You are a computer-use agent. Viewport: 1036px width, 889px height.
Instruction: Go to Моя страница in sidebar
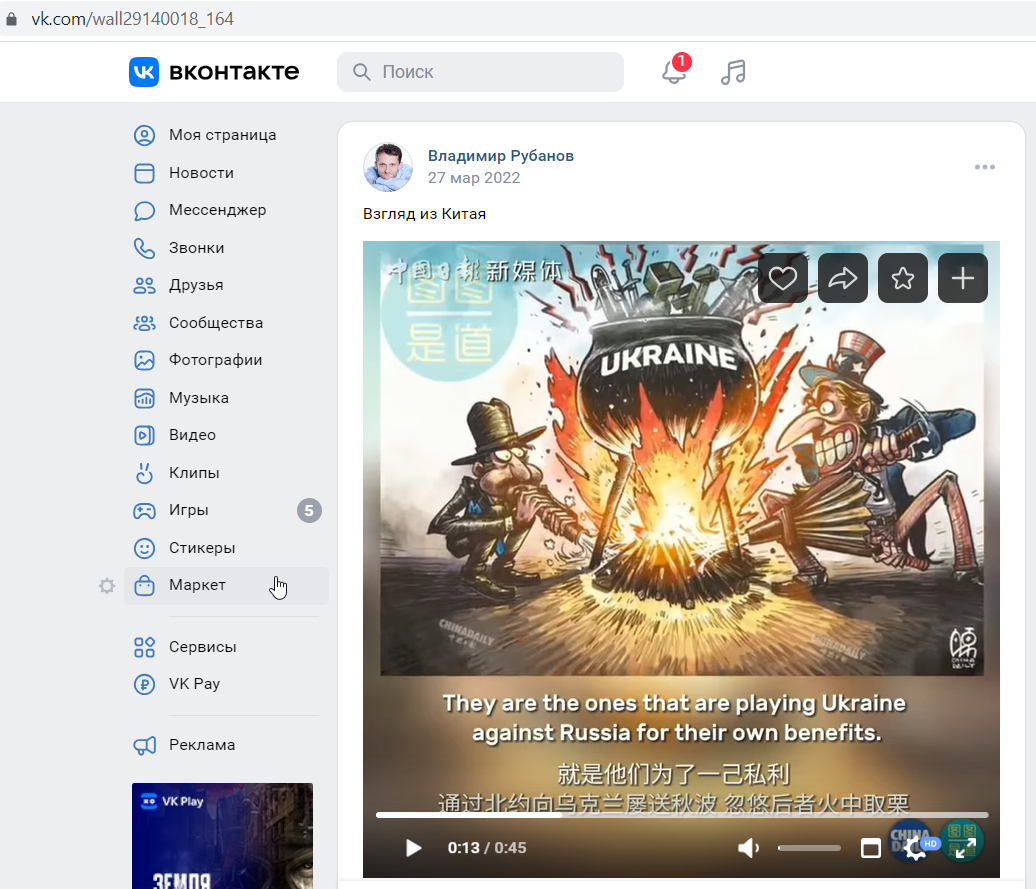tap(226, 135)
